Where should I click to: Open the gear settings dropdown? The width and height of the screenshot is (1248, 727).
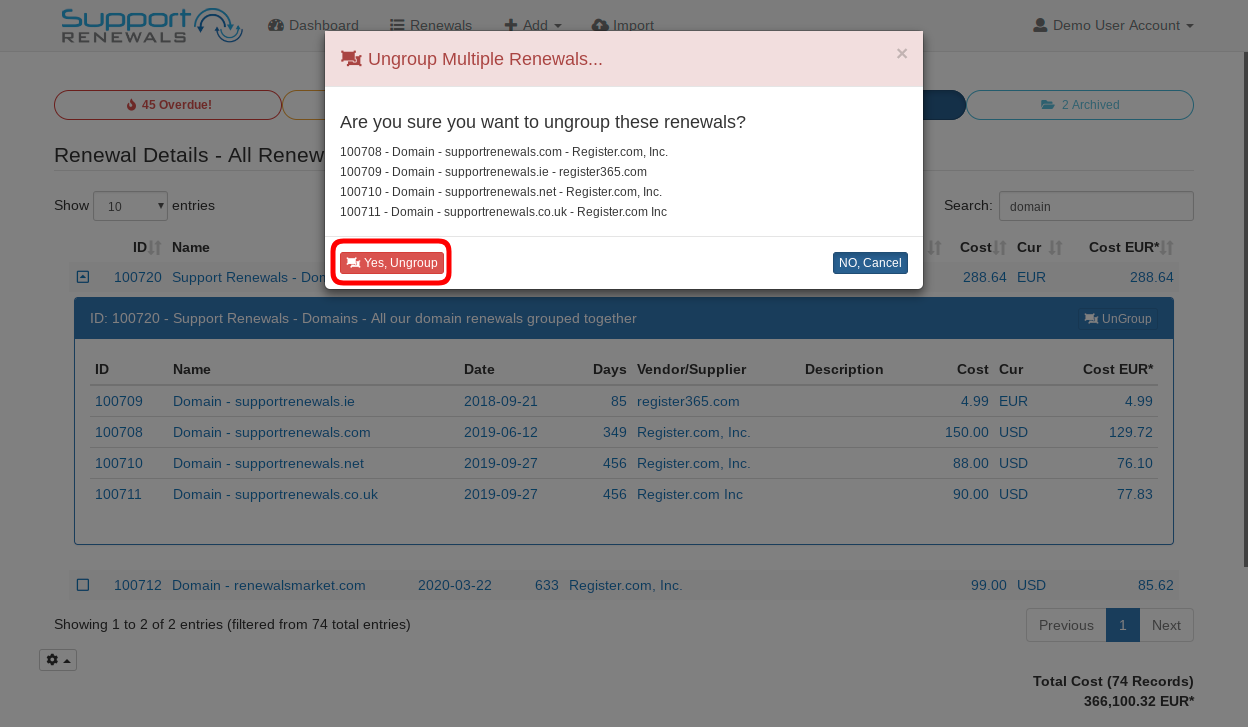pos(58,660)
